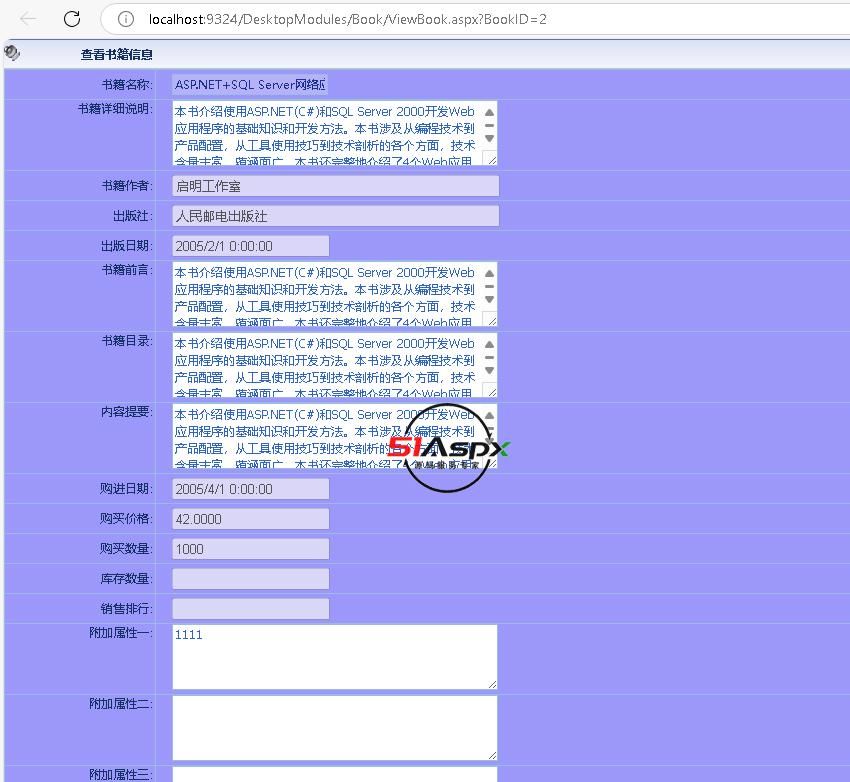850x782 pixels.
Task: Click the 库存数量 label
Action: [x=127, y=579]
